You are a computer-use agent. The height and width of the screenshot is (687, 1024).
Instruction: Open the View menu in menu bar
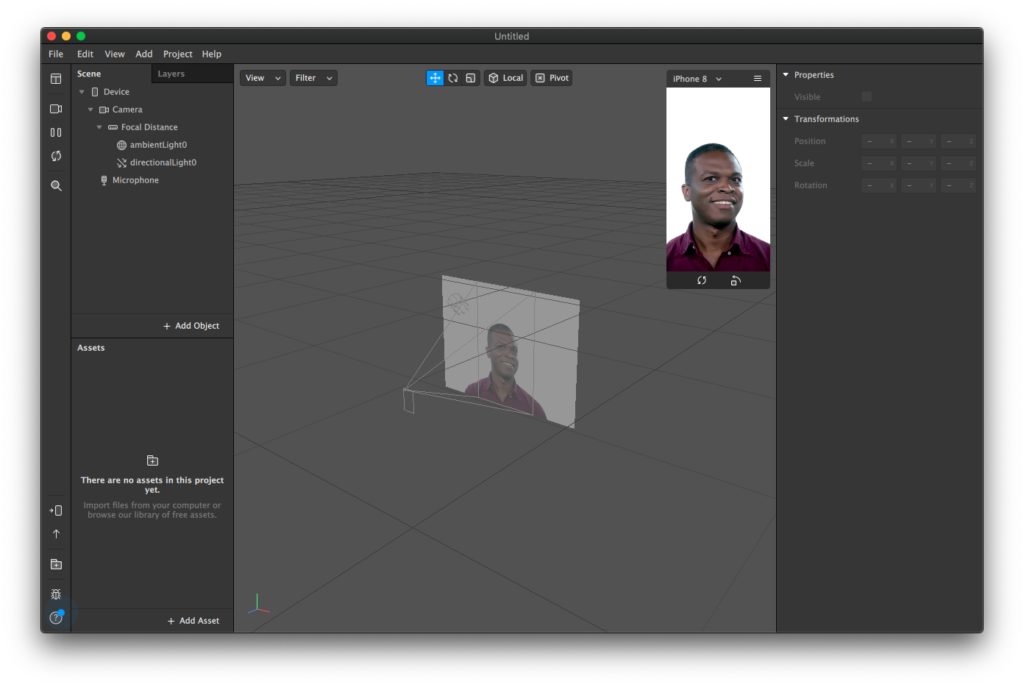(114, 54)
